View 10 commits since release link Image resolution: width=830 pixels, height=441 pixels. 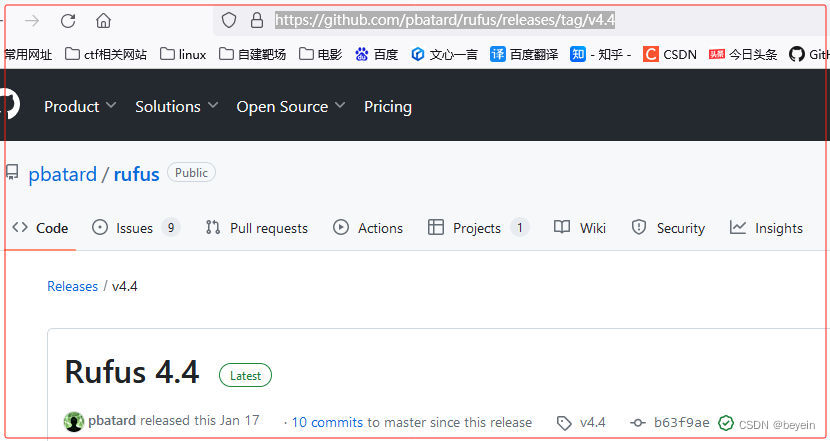pos(327,422)
